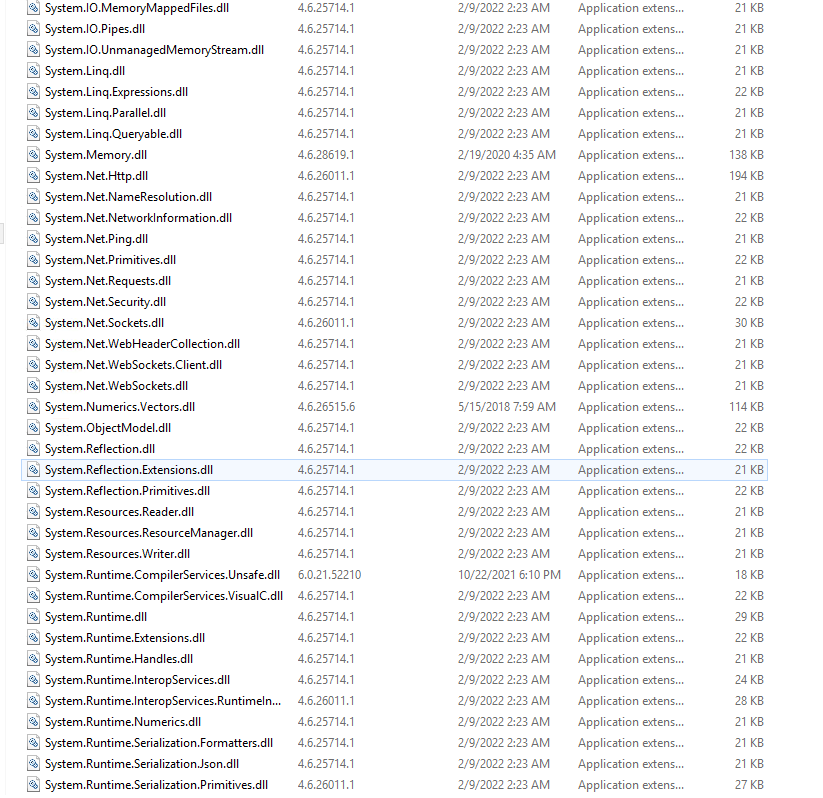Screen dimensions: 823x798
Task: Click the DLL icon for System.Runtime.dll
Action: pyautogui.click(x=33, y=616)
